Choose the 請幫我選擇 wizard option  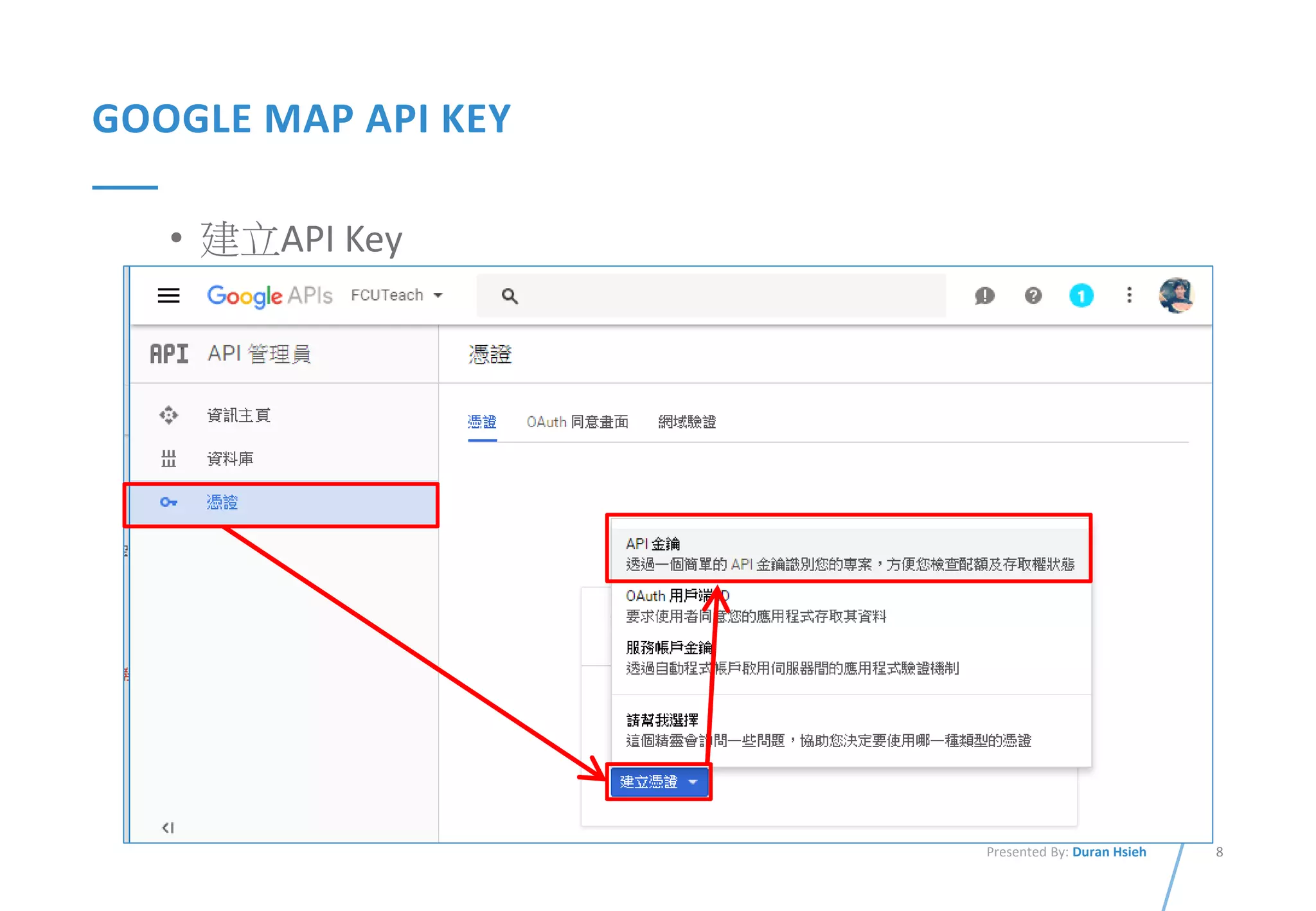851,730
